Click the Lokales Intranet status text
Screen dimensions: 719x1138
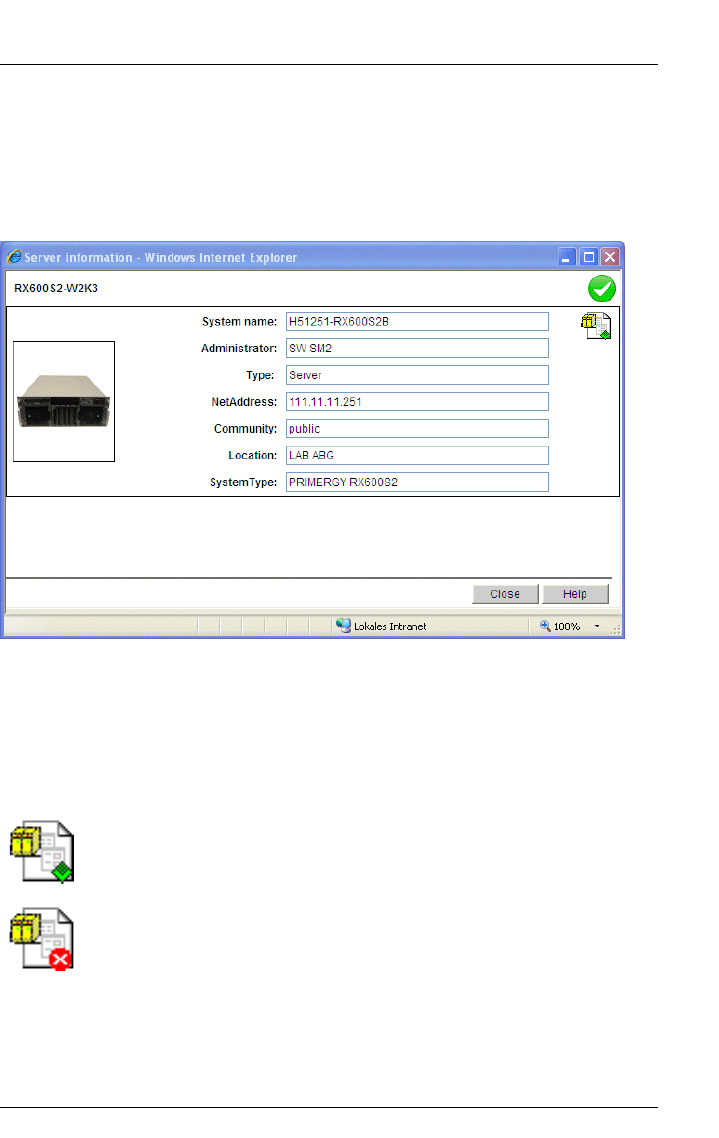(390, 626)
